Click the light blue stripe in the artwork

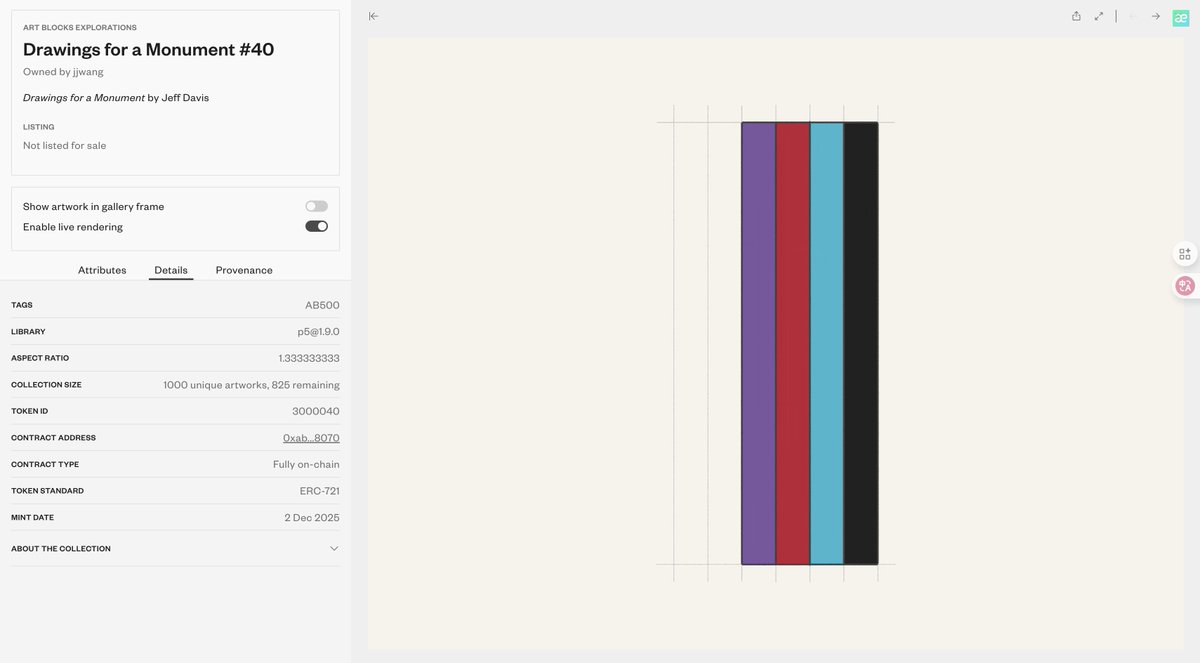pyautogui.click(x=827, y=343)
